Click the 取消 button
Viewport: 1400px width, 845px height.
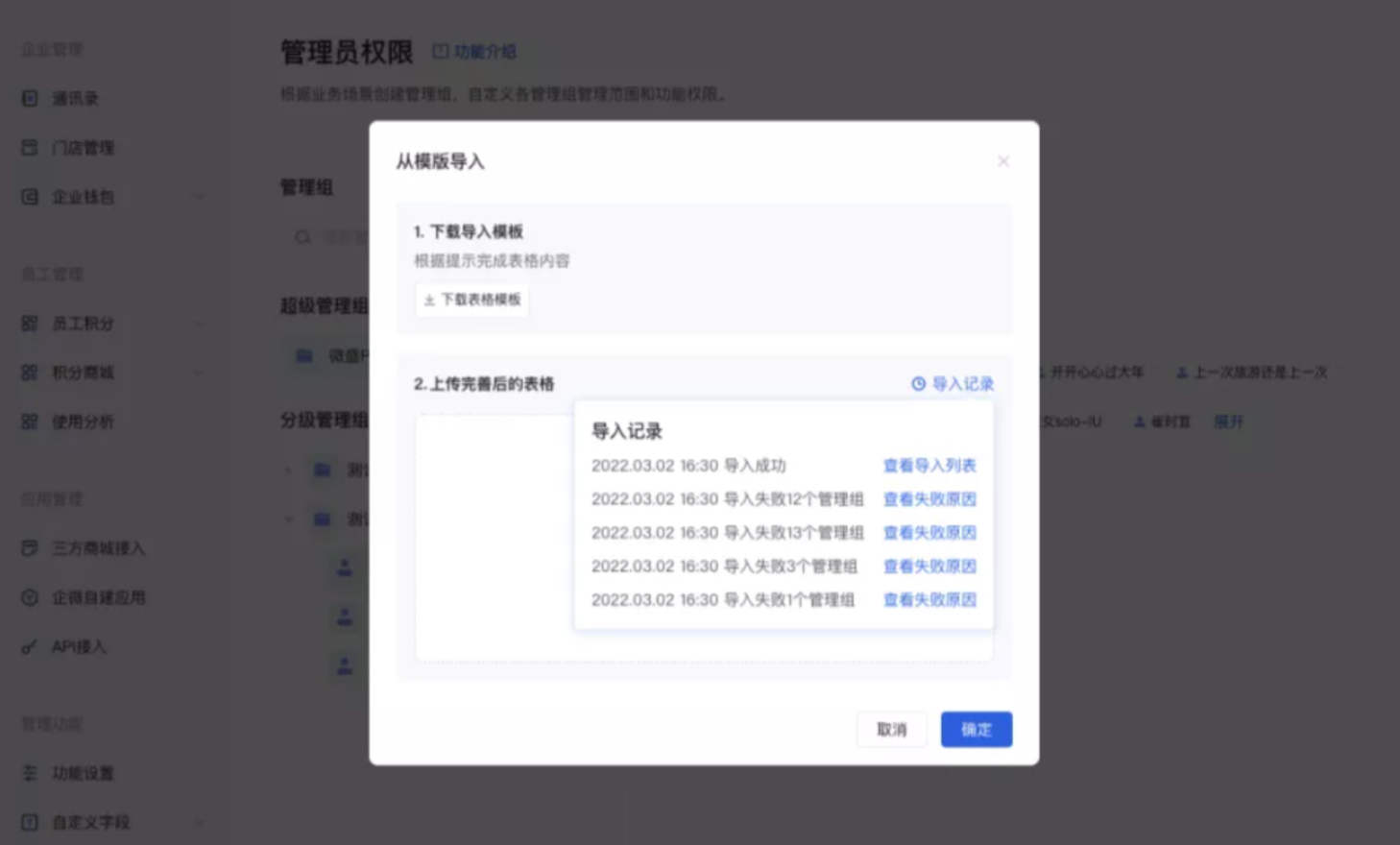(892, 729)
